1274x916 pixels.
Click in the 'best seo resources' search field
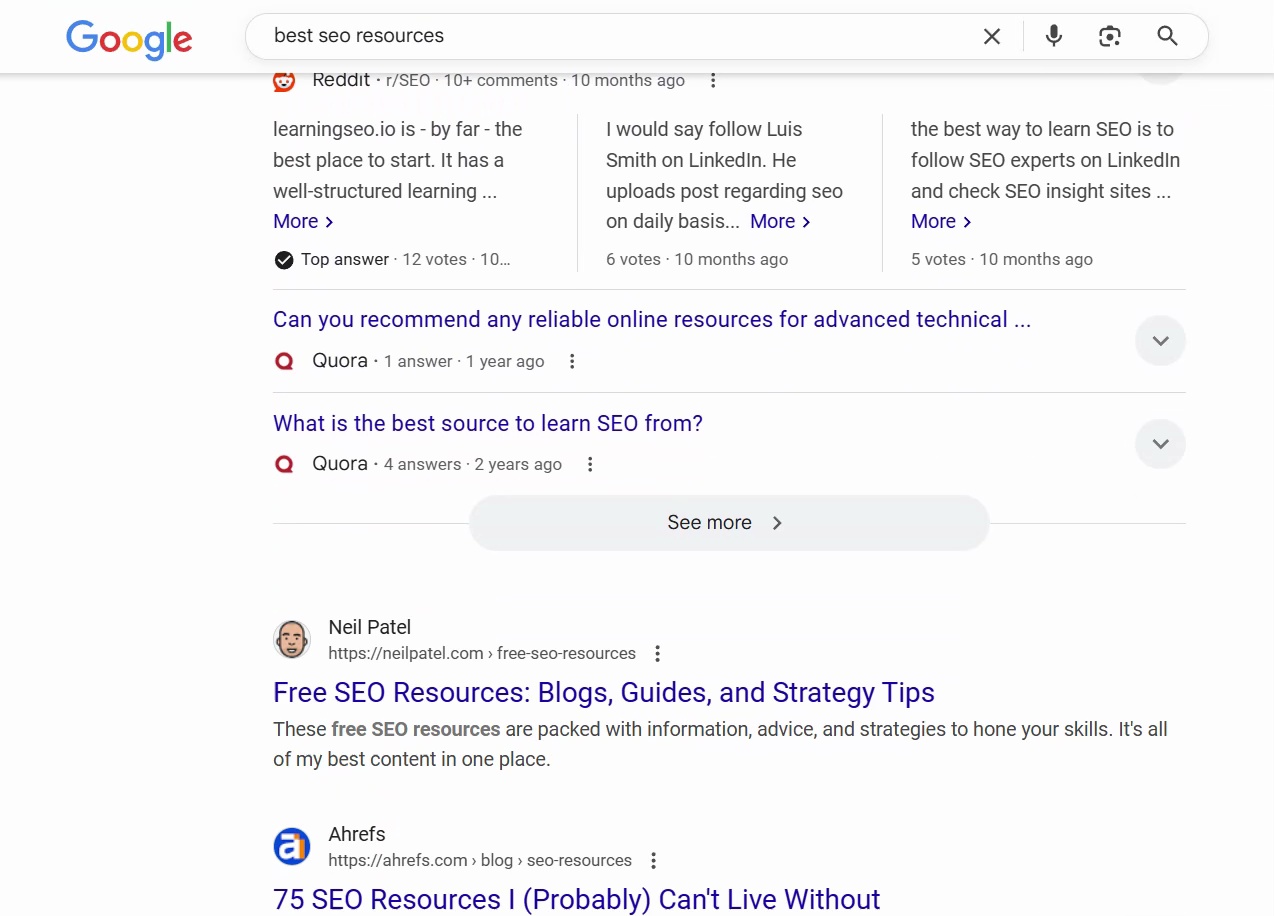click(x=620, y=37)
